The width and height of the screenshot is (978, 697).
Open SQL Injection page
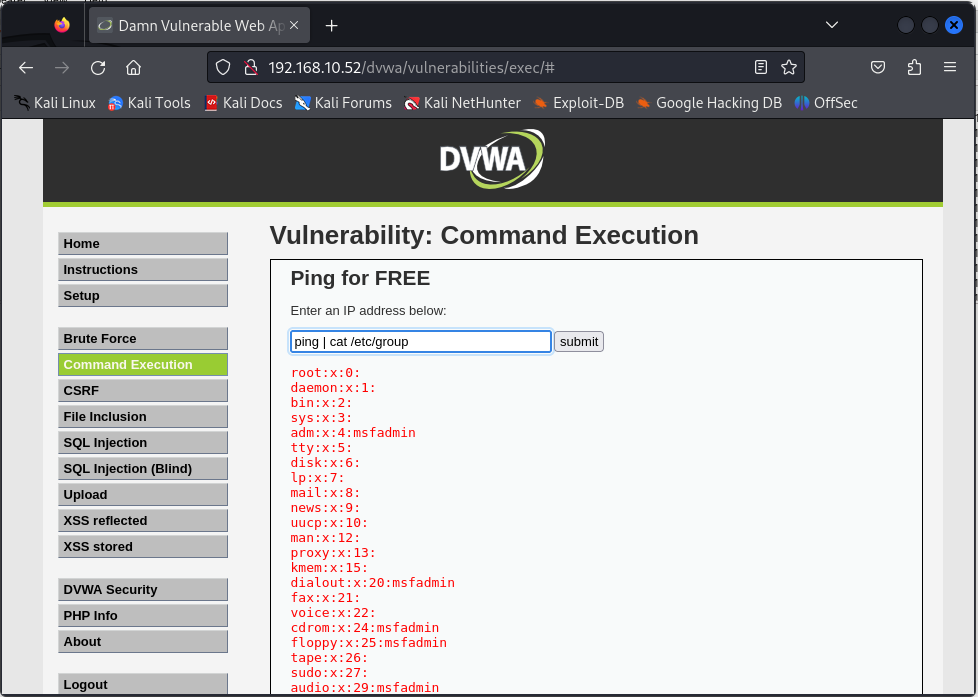[x=143, y=442]
